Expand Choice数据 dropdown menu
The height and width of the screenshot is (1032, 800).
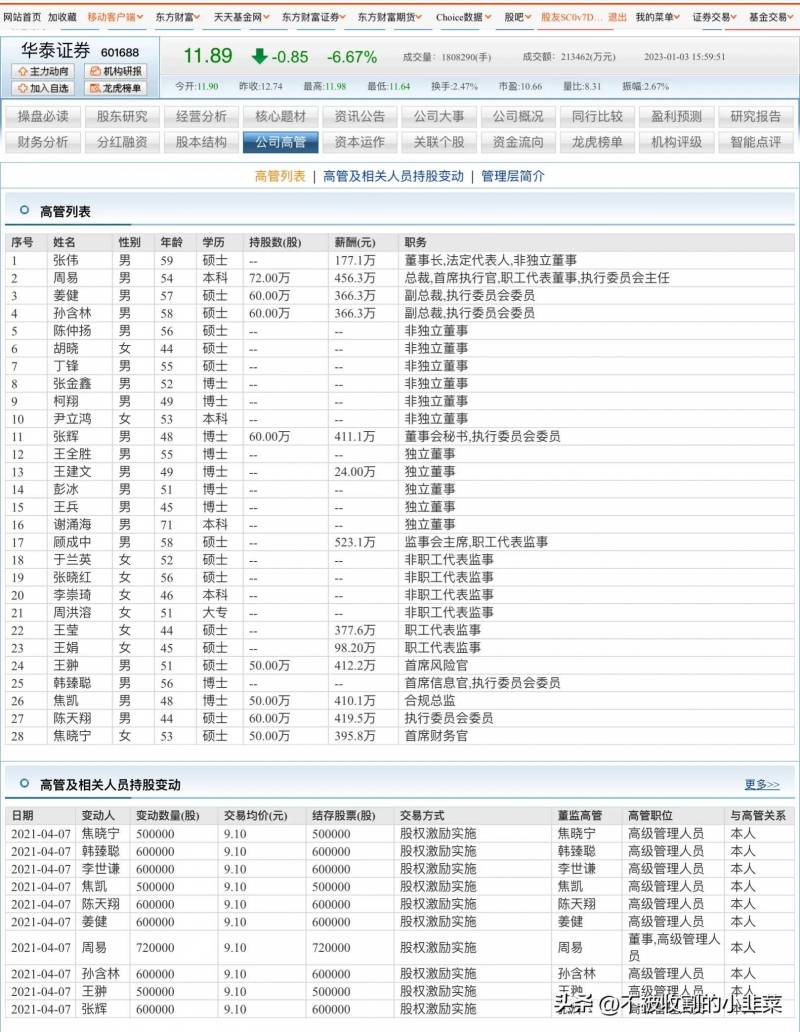click(463, 17)
